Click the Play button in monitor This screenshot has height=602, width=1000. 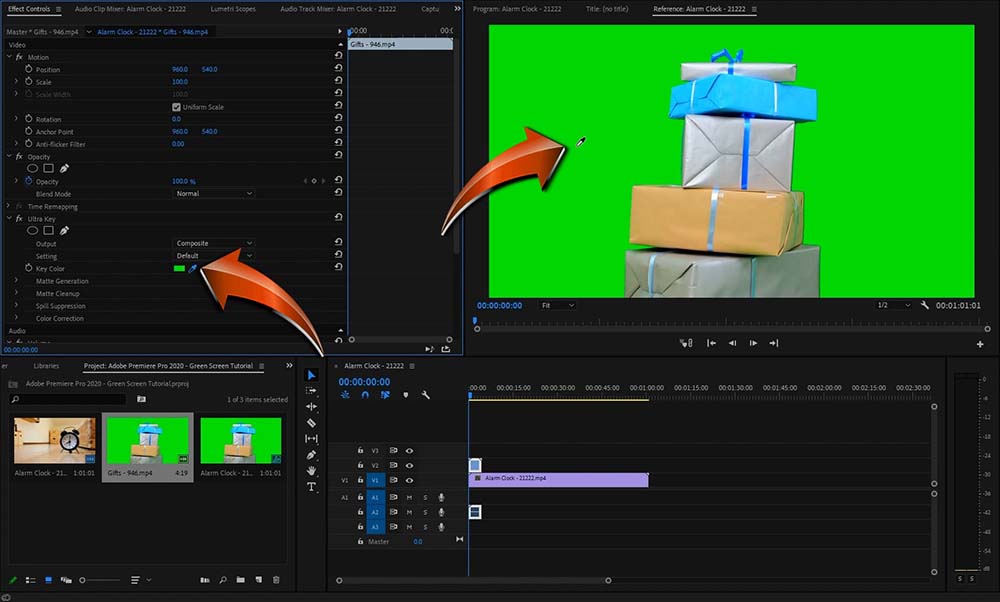(753, 343)
